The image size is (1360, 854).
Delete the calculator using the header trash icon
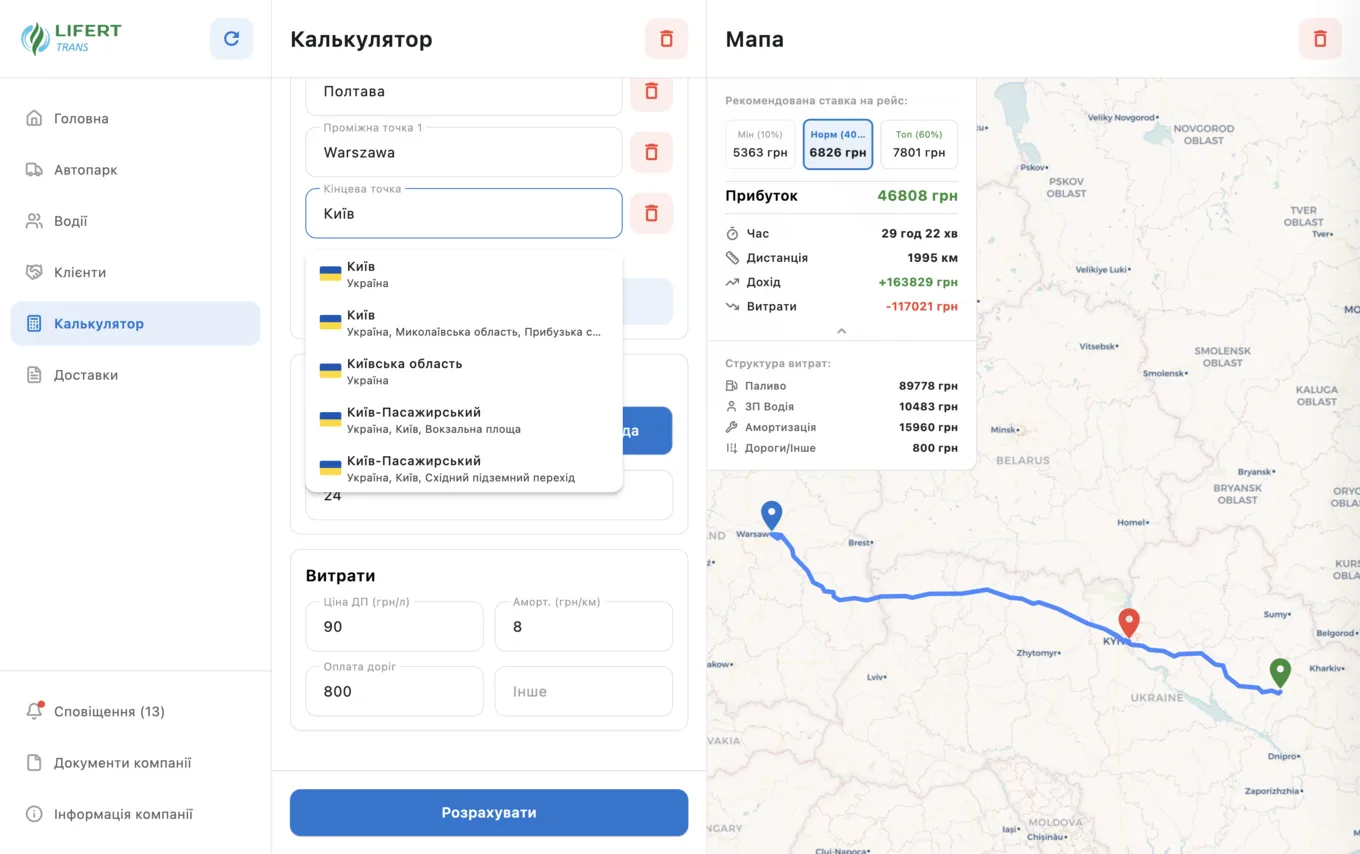[x=667, y=39]
